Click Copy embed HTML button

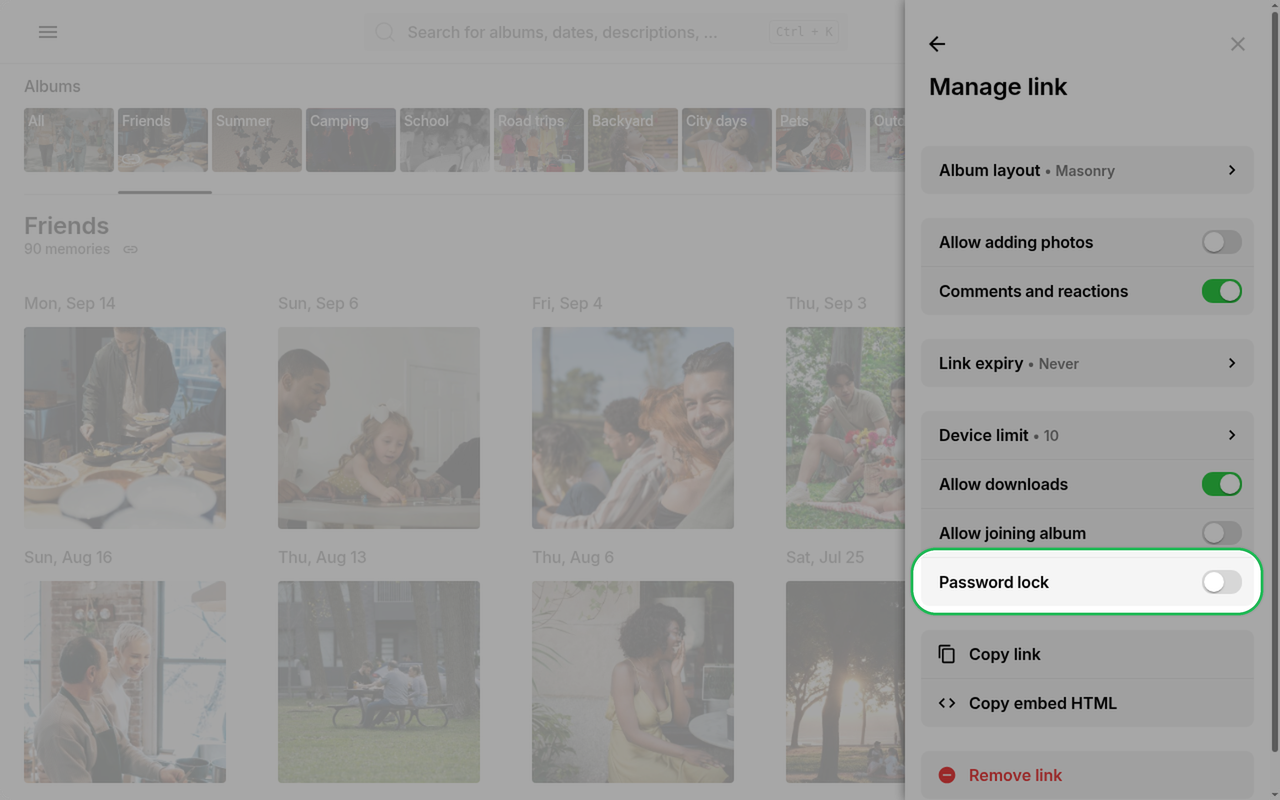pyautogui.click(x=1087, y=703)
